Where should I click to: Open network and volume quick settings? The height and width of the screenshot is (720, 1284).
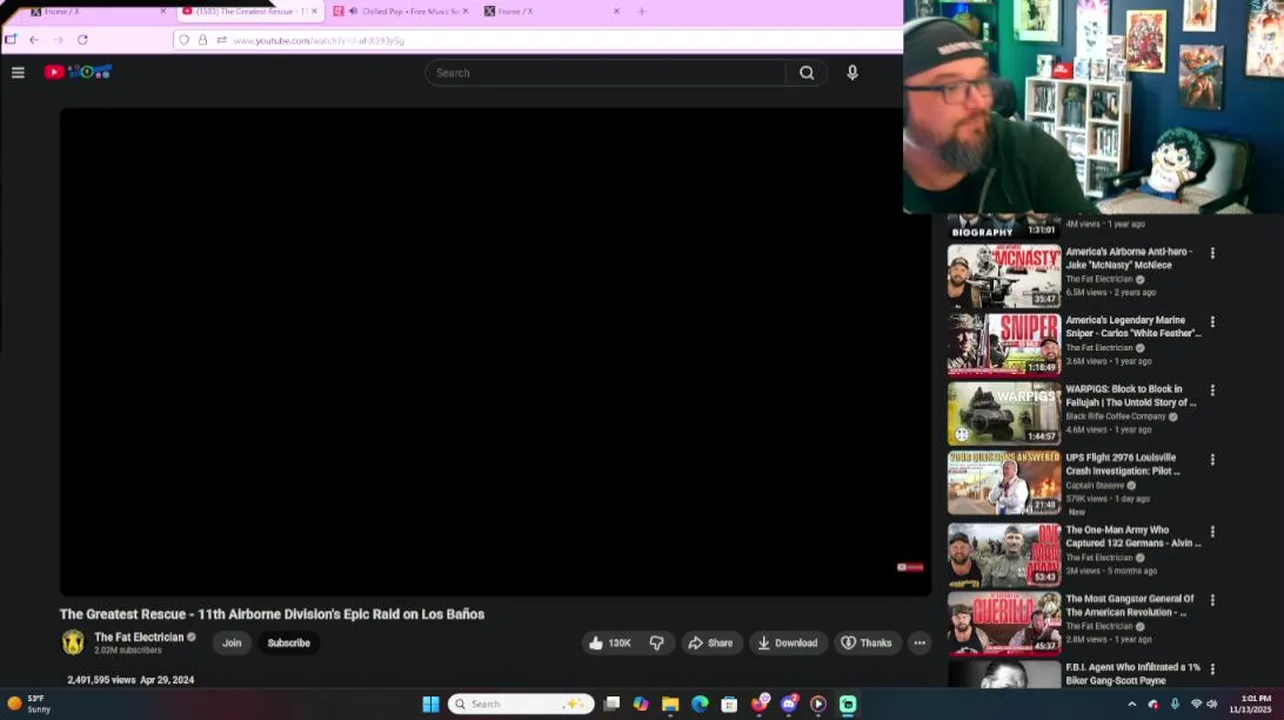point(1204,704)
